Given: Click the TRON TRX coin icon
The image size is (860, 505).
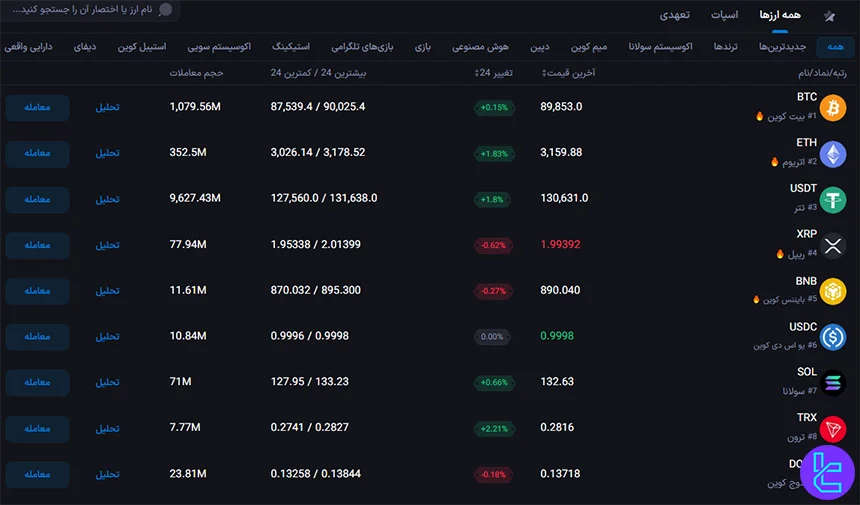Looking at the screenshot, I should click(832, 429).
